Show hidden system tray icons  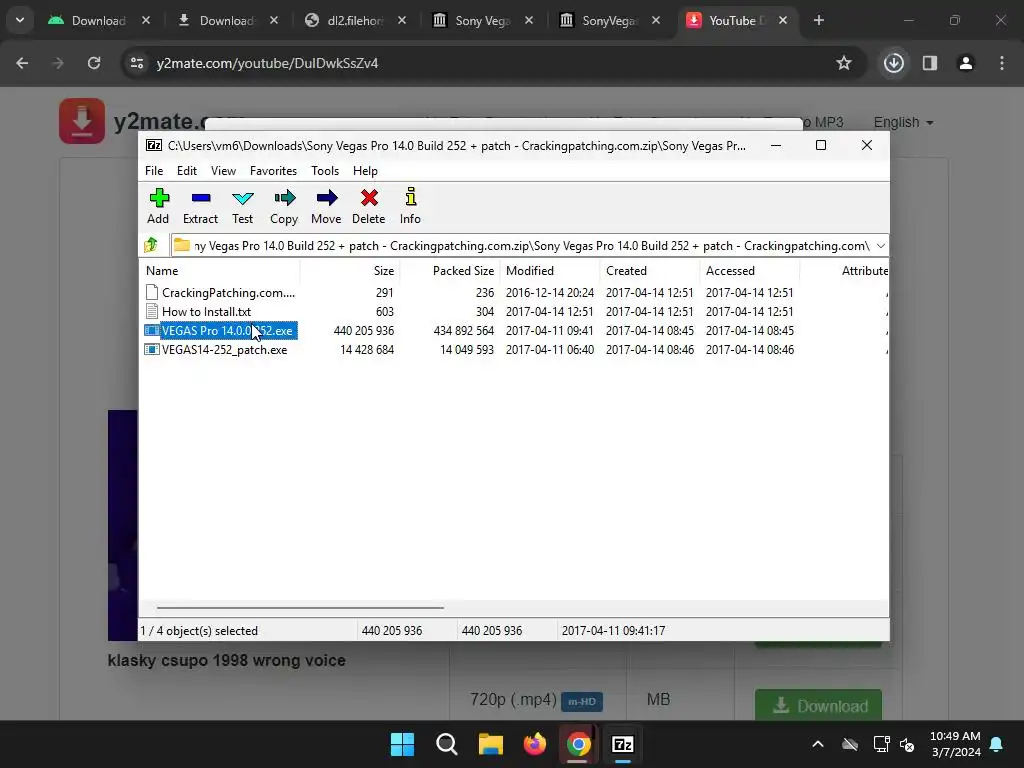point(818,744)
